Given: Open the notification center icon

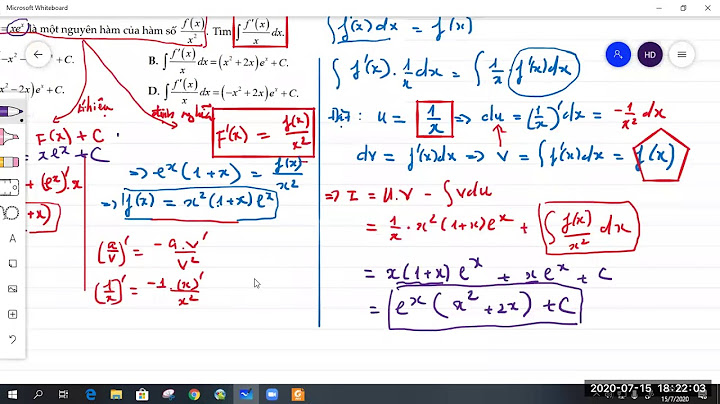Looking at the screenshot, I should pos(703,395).
